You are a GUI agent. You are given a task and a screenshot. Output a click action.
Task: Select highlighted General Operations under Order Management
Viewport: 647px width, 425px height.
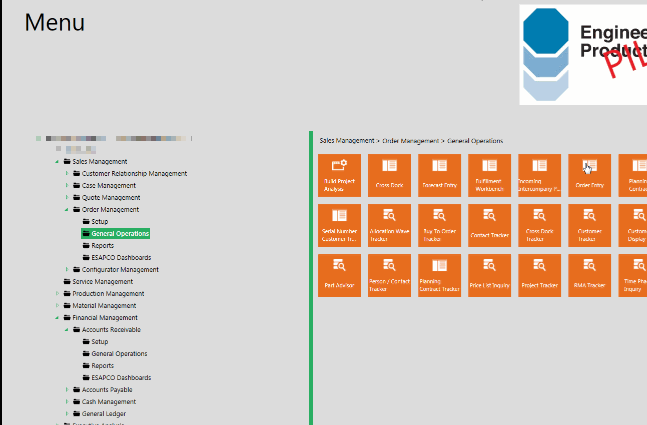pos(116,234)
